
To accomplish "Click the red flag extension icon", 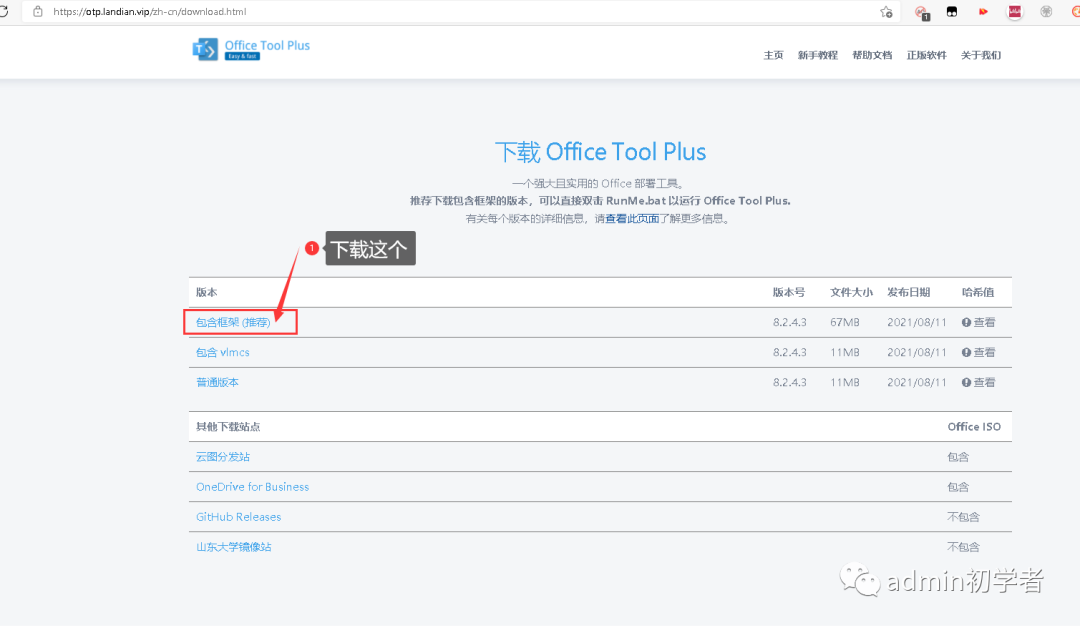I will [983, 12].
